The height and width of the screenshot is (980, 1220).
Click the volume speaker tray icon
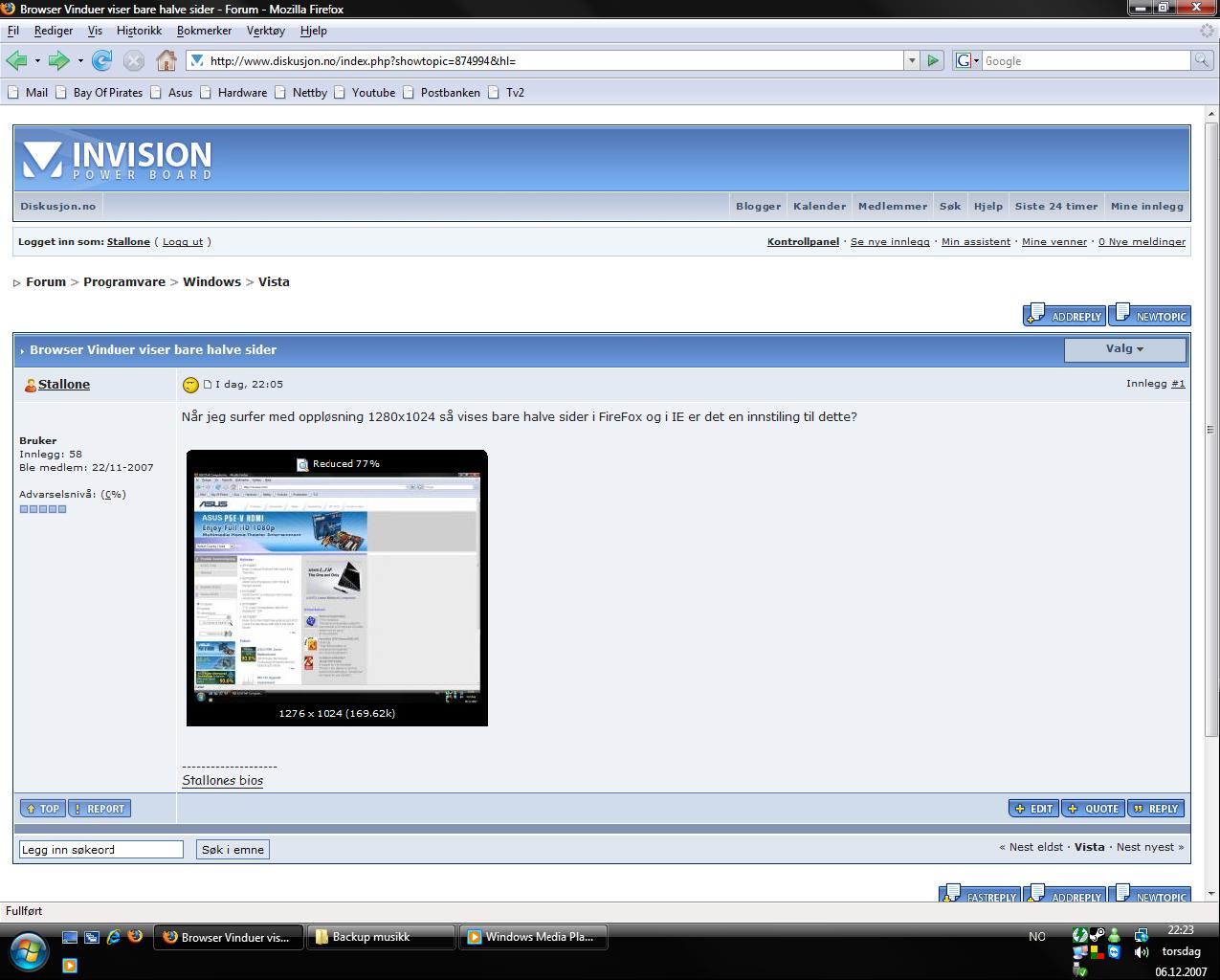(x=1141, y=952)
